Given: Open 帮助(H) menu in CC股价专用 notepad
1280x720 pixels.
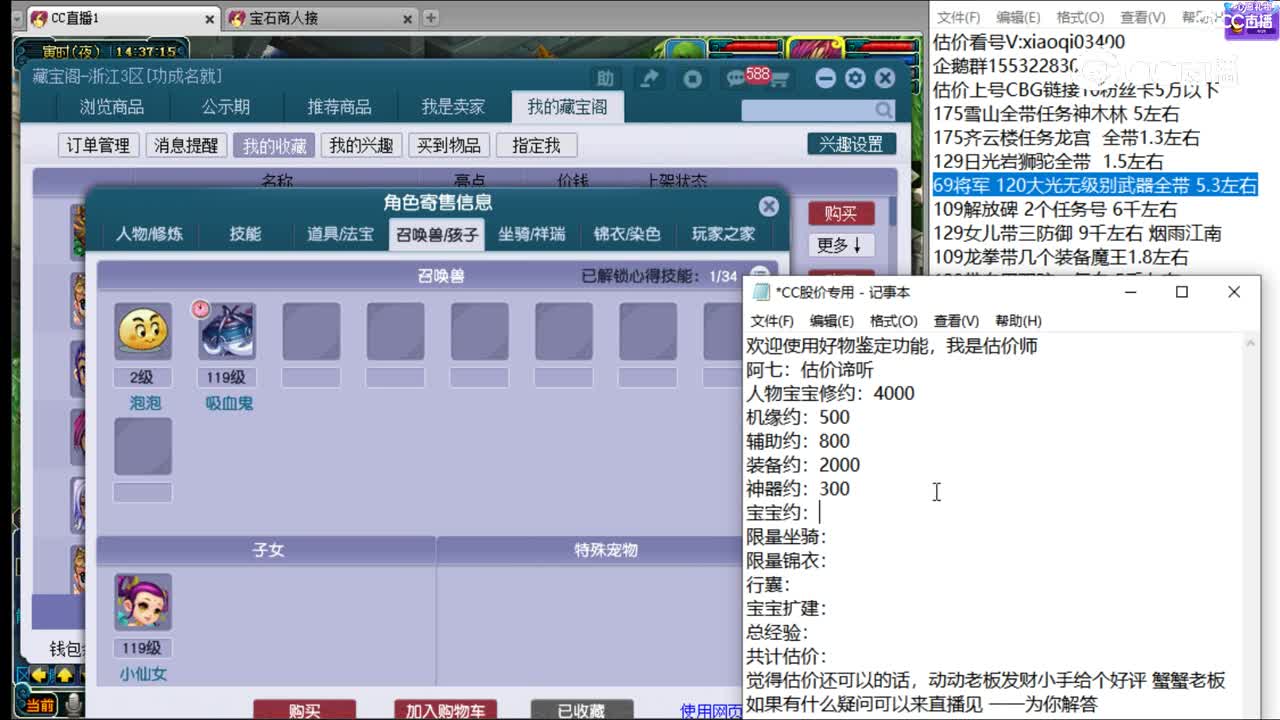Looking at the screenshot, I should pos(1018,321).
